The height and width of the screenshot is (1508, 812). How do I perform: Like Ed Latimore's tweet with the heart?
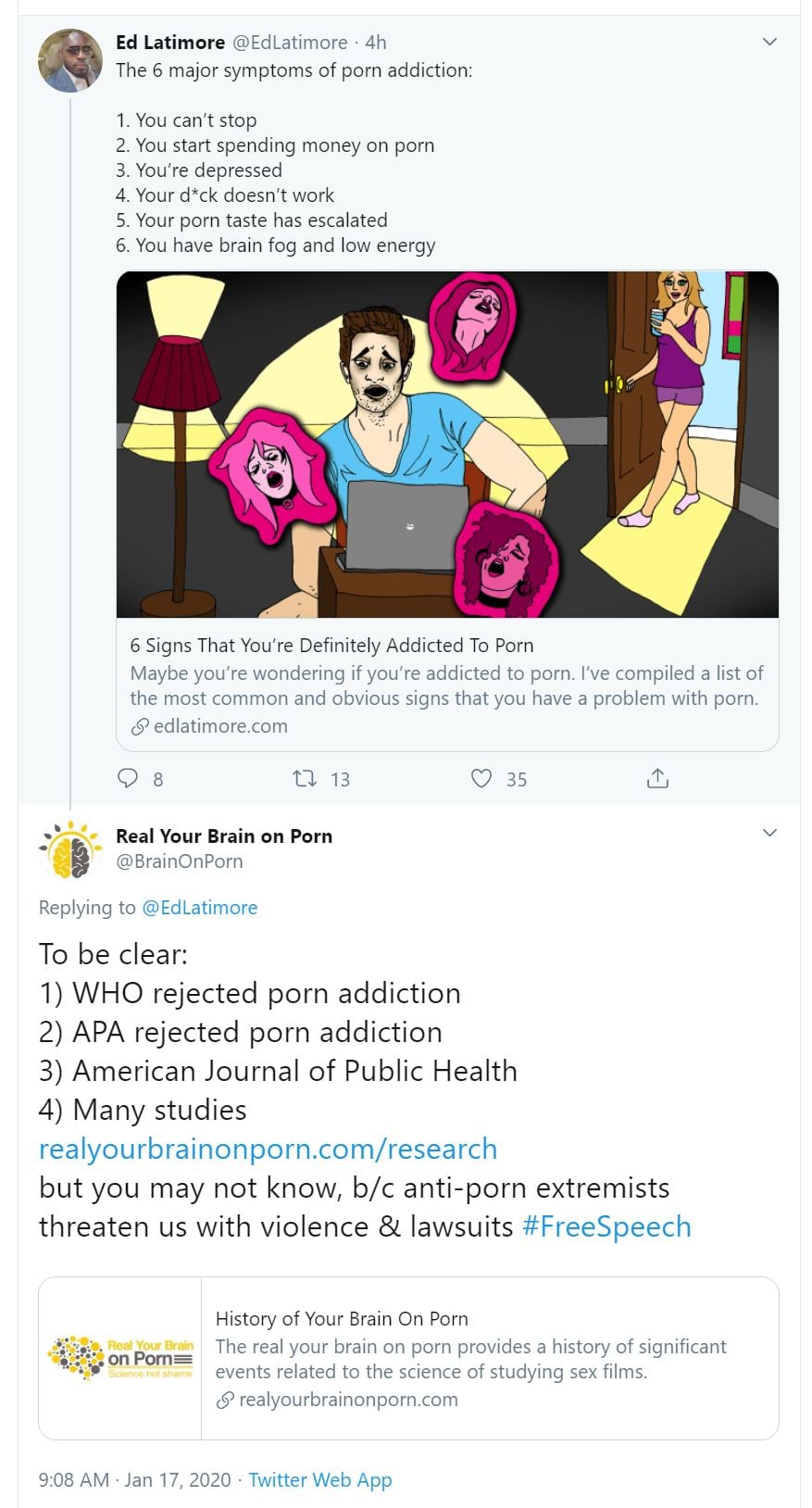click(x=481, y=778)
